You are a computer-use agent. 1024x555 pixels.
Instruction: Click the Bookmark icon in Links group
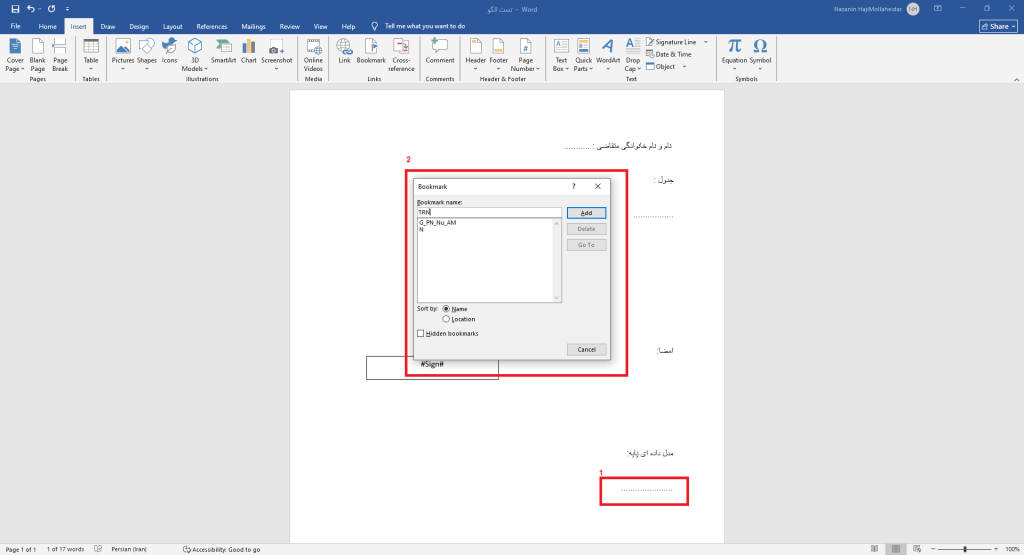pyautogui.click(x=371, y=50)
